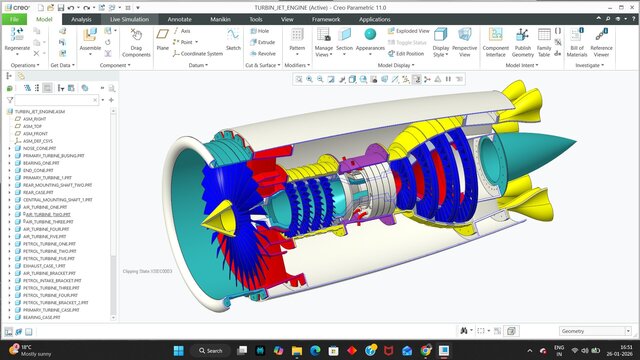
Task: Click the Find binoculars icon in status bar
Action: click(464, 331)
